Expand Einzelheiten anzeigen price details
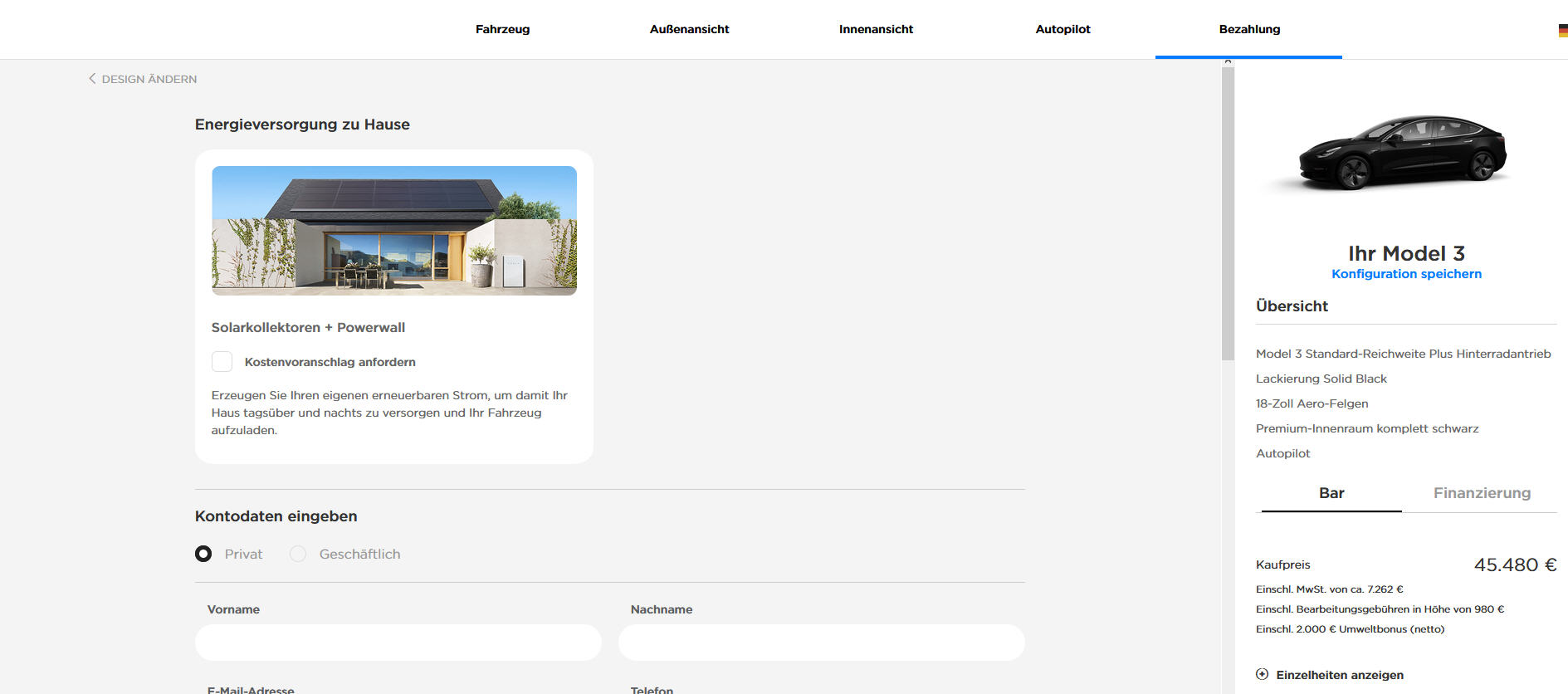 (1340, 675)
